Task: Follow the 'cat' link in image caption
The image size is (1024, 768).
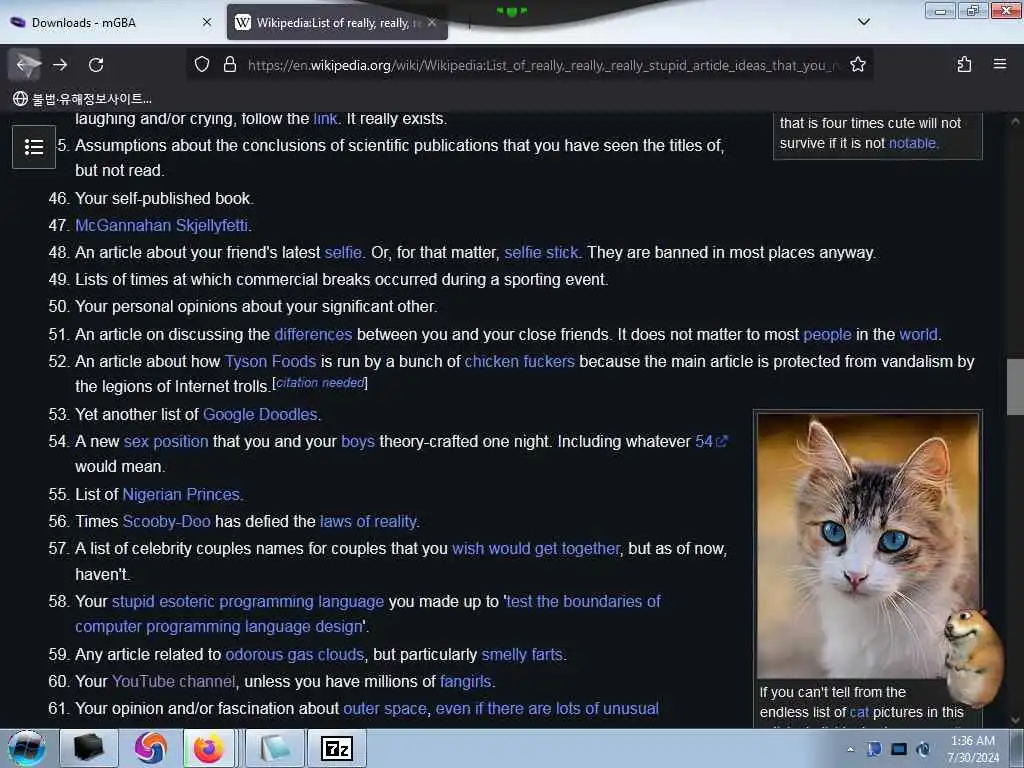Action: [859, 712]
